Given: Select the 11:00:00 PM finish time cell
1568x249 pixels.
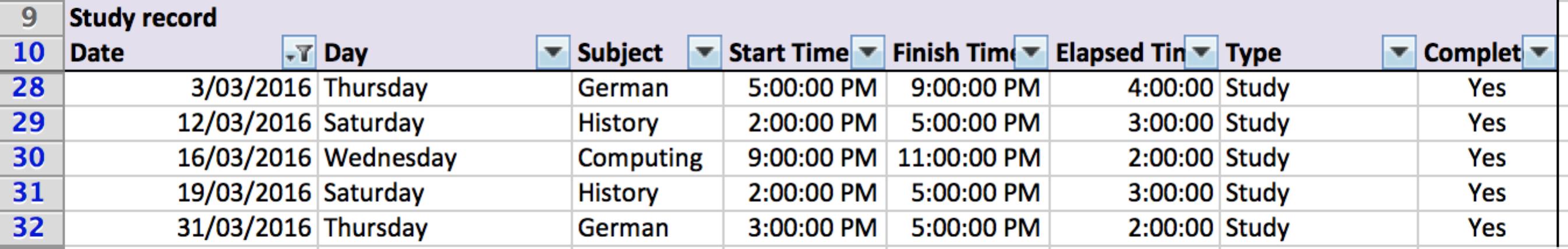Looking at the screenshot, I should (969, 158).
